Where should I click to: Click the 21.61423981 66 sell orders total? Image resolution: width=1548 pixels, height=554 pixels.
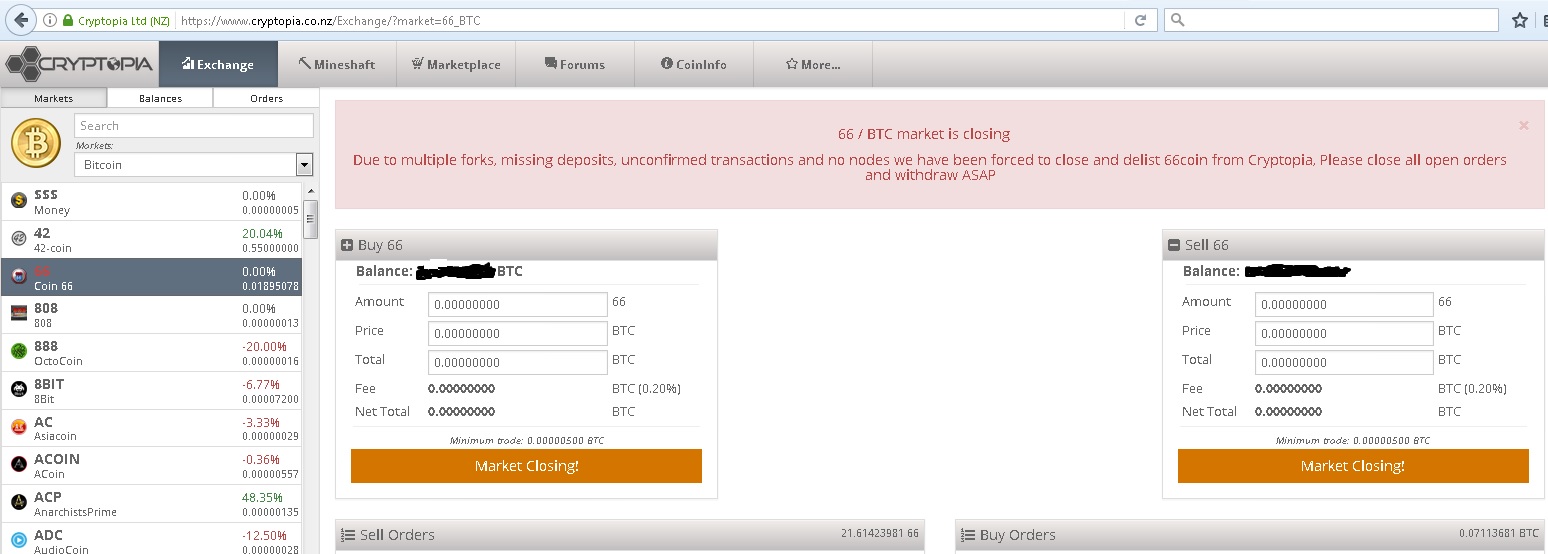click(x=880, y=534)
